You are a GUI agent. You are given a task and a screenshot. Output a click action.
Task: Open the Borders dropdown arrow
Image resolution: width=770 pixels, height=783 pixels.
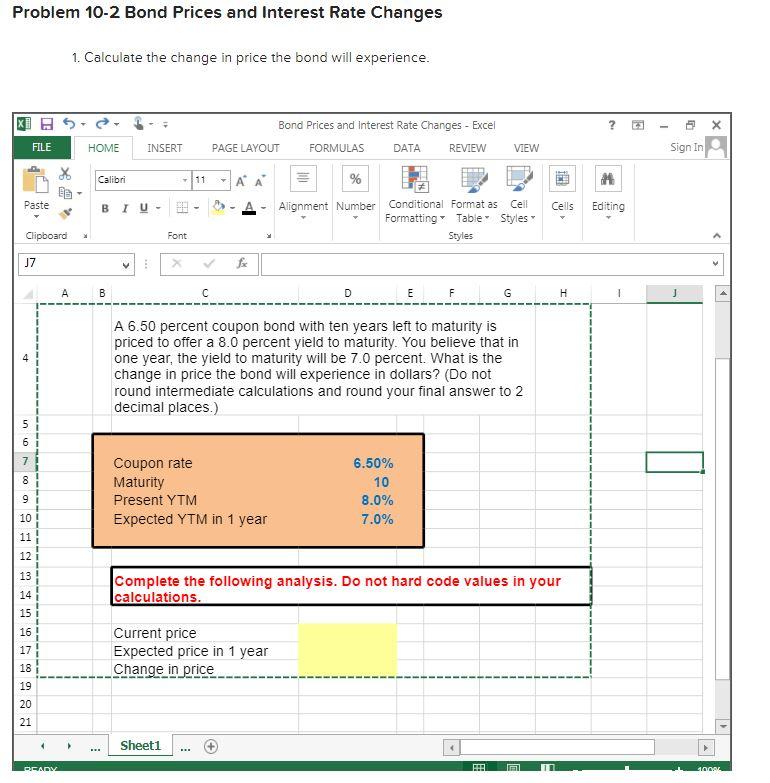(196, 208)
